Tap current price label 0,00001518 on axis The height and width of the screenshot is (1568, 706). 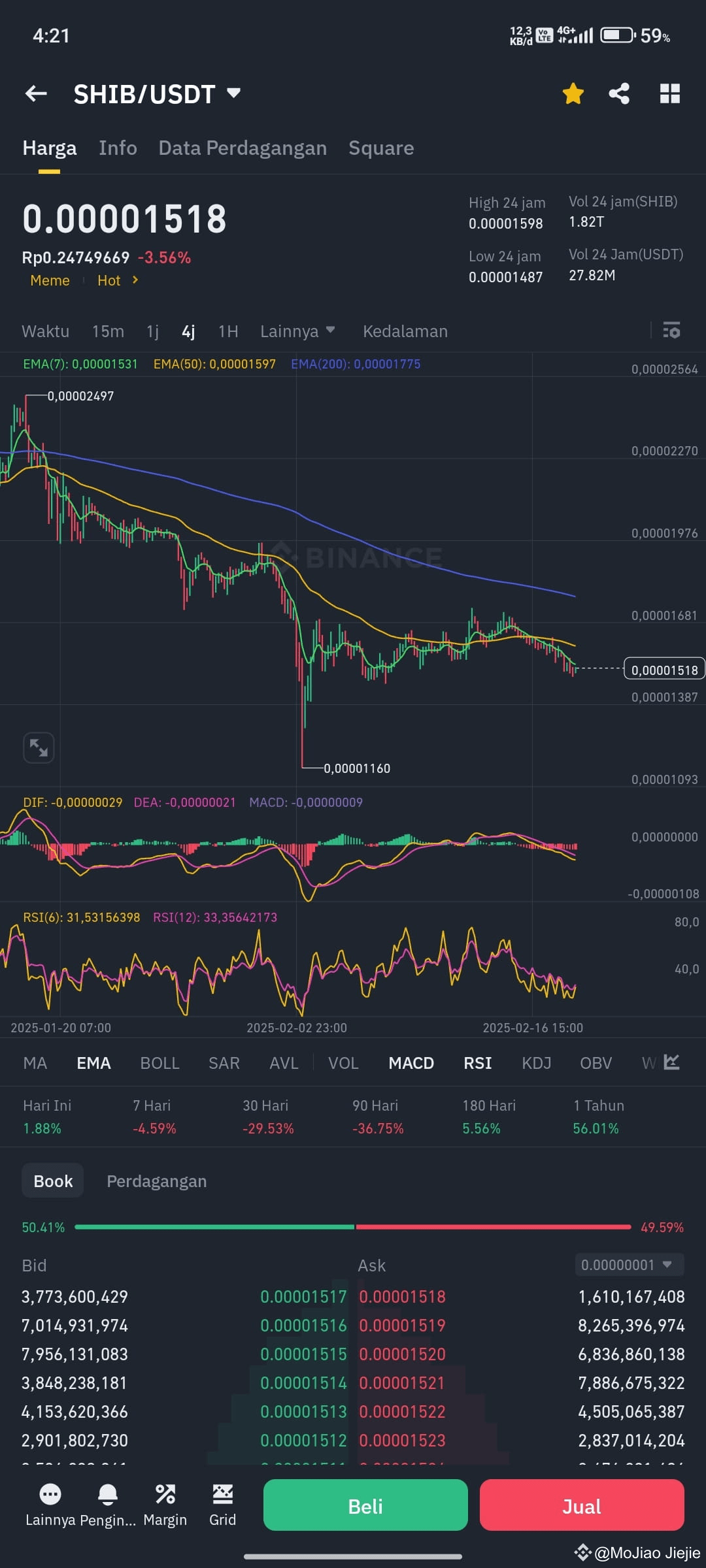[x=664, y=670]
